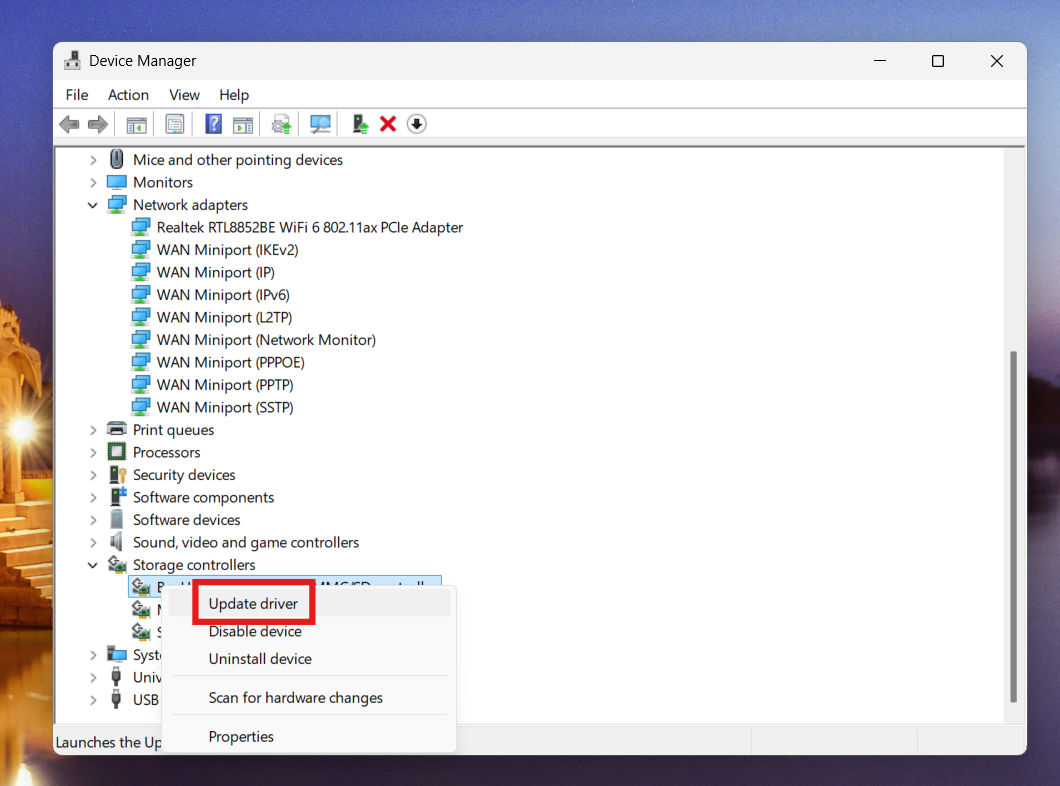Click the Scan for hardware changes icon
Image resolution: width=1060 pixels, height=786 pixels.
point(320,123)
